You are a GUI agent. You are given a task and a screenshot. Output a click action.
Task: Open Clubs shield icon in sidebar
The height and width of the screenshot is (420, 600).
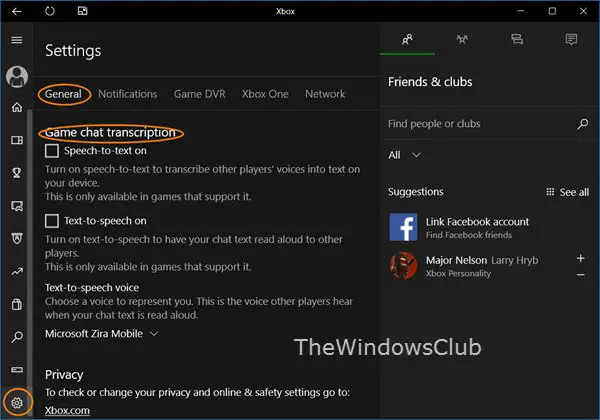(x=17, y=238)
